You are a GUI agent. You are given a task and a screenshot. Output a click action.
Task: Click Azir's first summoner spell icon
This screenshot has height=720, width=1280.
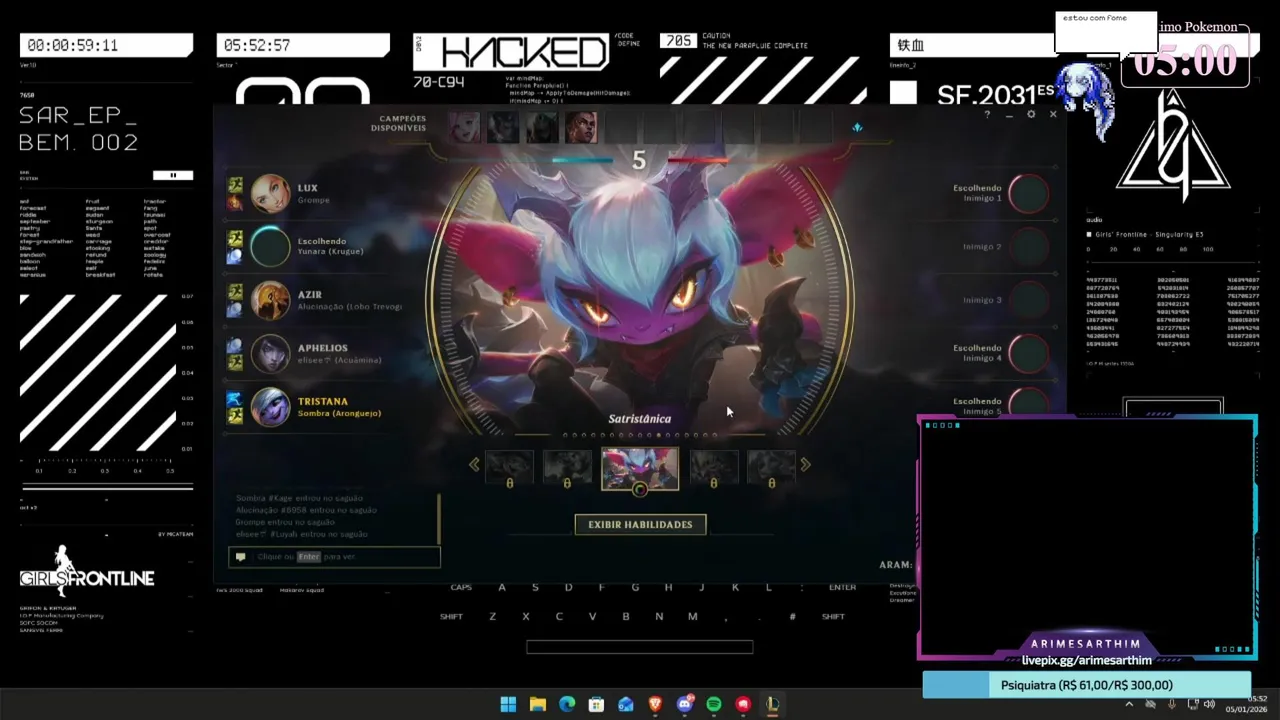pyautogui.click(x=235, y=292)
